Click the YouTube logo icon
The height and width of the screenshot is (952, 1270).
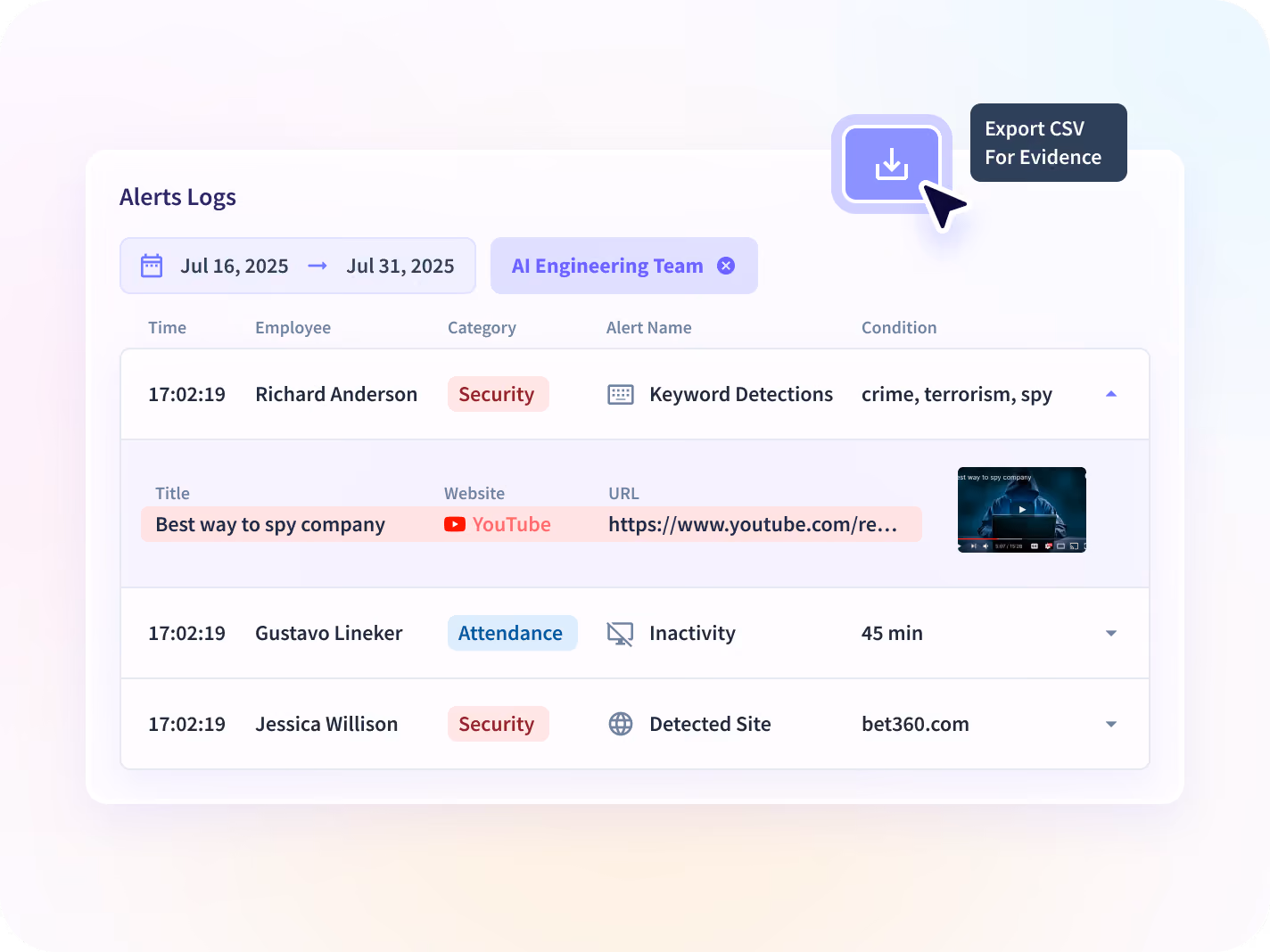click(455, 525)
